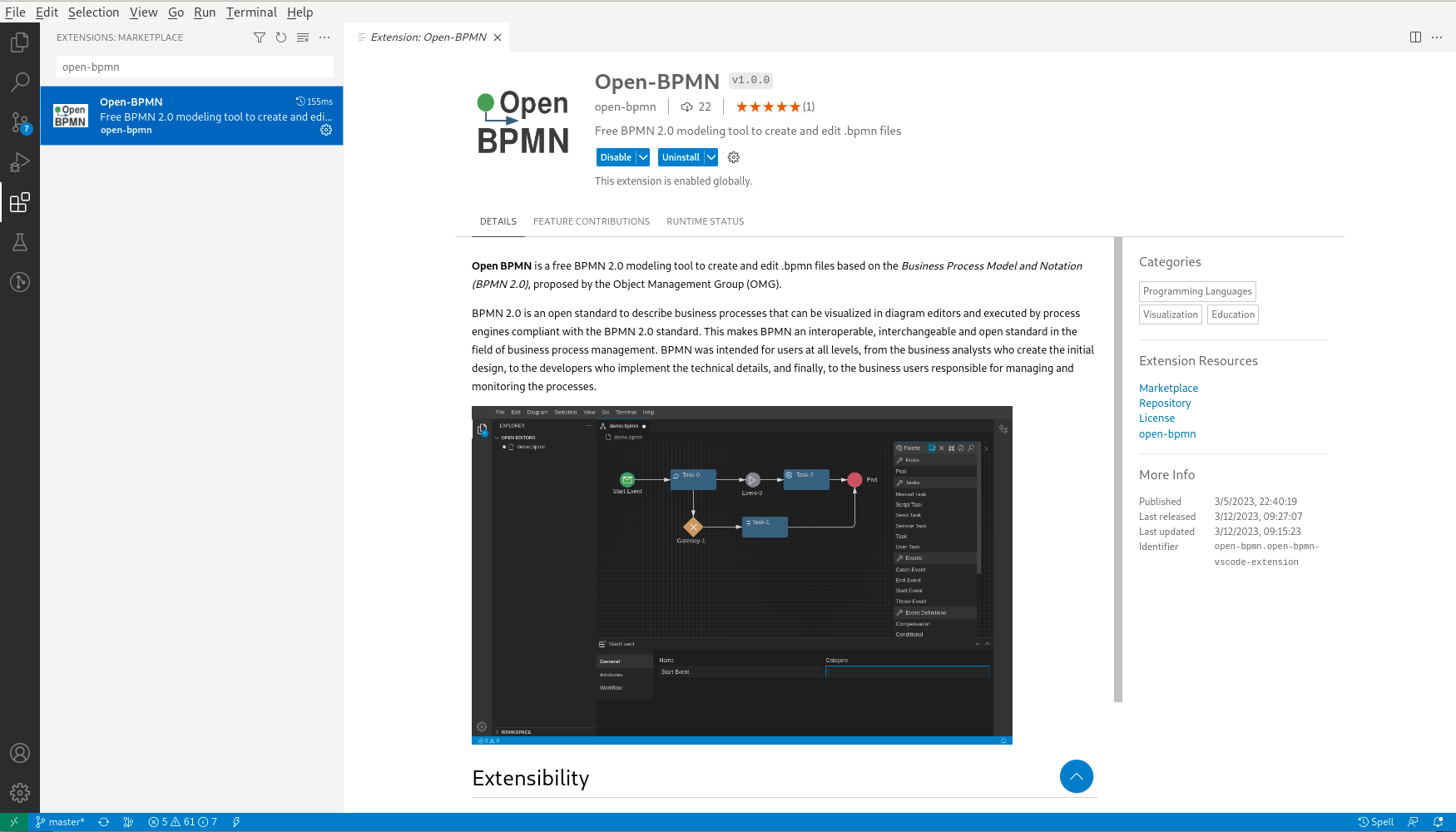Refresh the extensions marketplace list
This screenshot has height=832, width=1456.
(x=281, y=37)
